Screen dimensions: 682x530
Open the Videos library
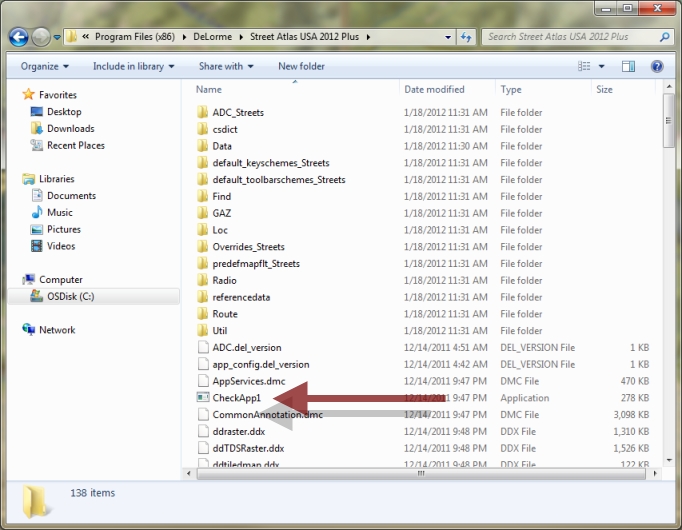point(61,246)
